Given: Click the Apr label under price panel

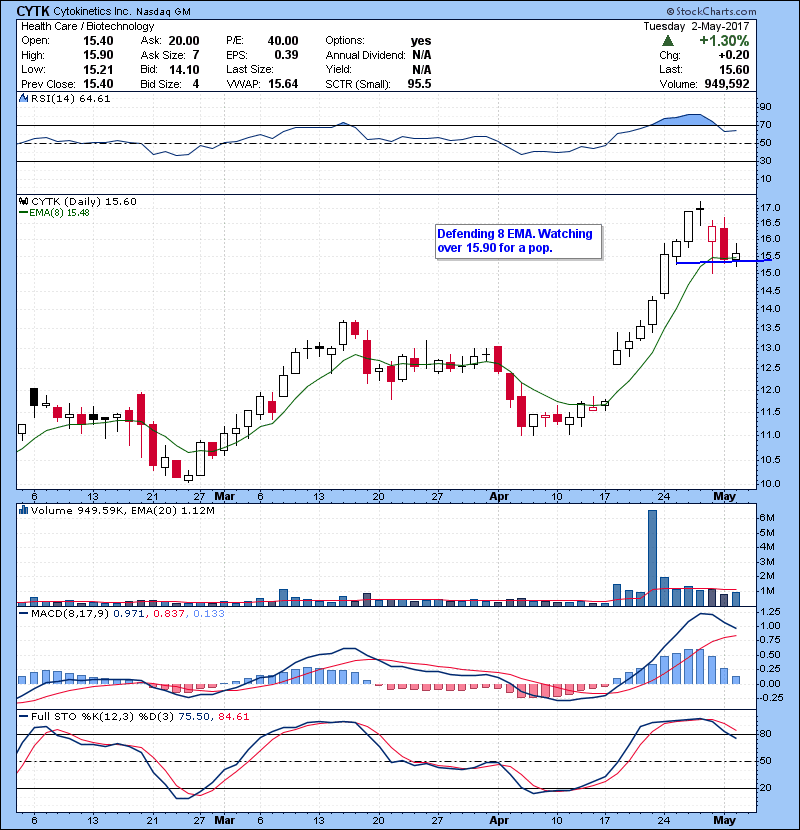Looking at the screenshot, I should click(x=499, y=497).
